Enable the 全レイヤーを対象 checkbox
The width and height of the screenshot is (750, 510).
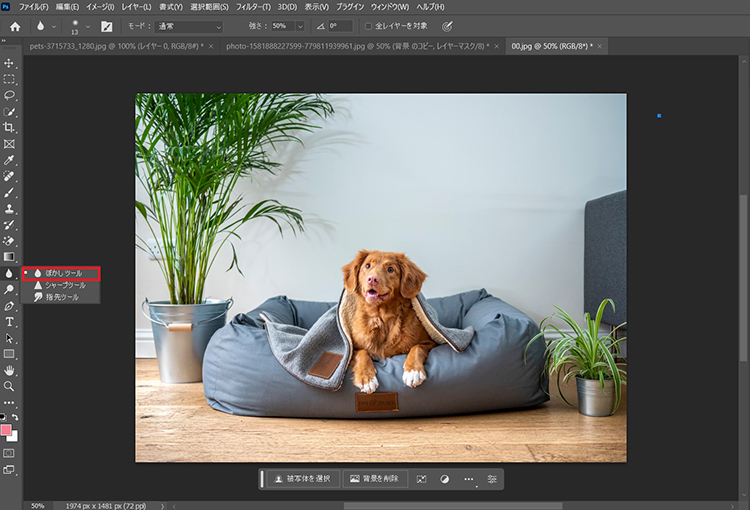368,26
